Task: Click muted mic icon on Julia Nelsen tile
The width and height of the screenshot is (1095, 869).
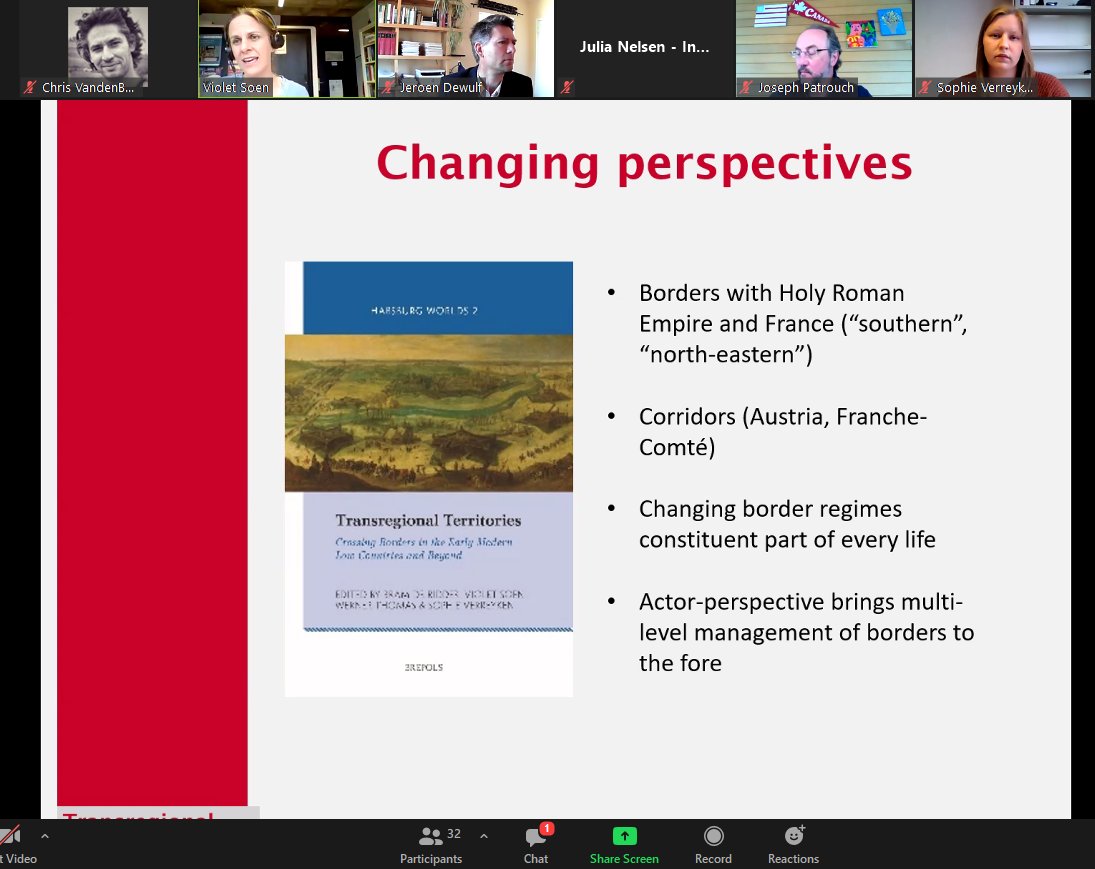Action: pyautogui.click(x=567, y=87)
